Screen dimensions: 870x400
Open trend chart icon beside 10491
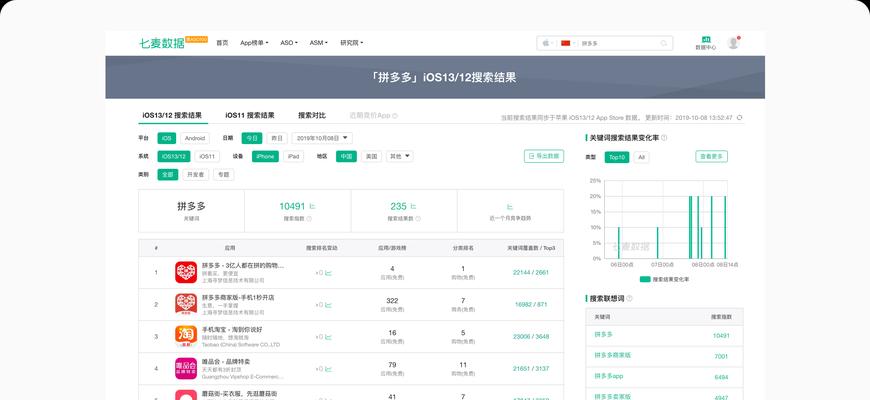(x=312, y=206)
